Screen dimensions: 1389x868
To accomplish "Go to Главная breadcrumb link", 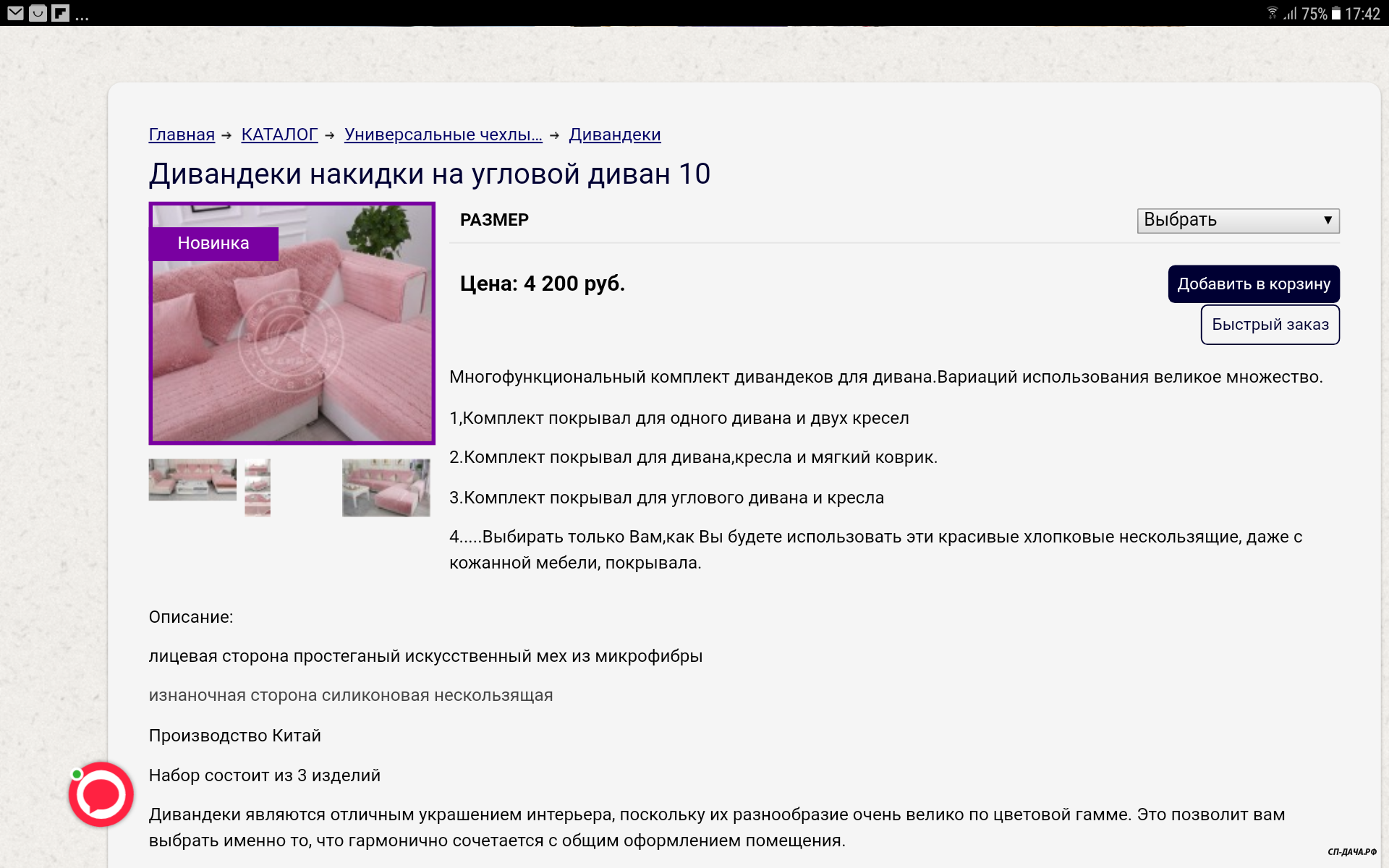I will point(182,135).
